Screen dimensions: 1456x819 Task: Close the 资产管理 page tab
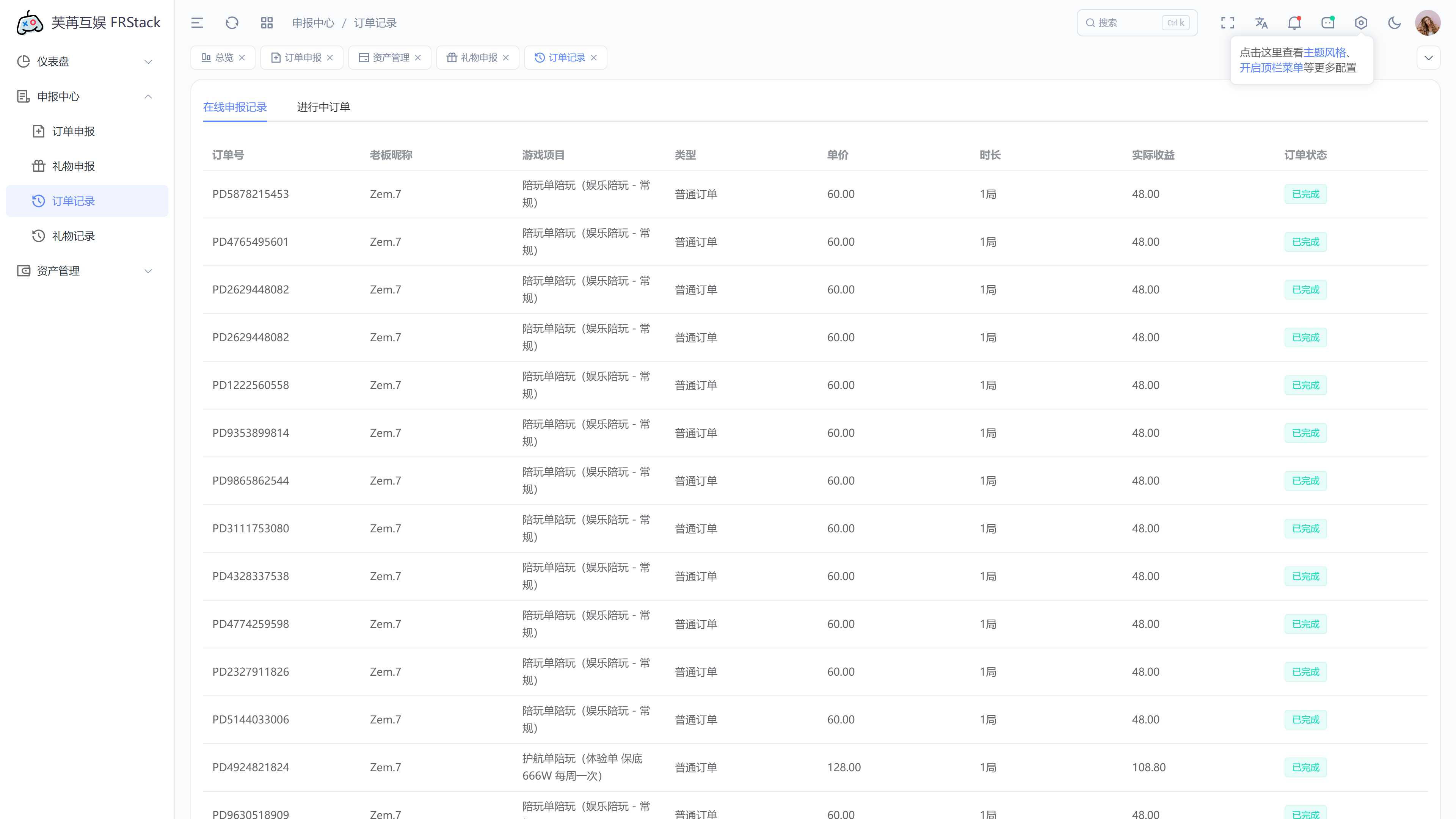point(418,58)
